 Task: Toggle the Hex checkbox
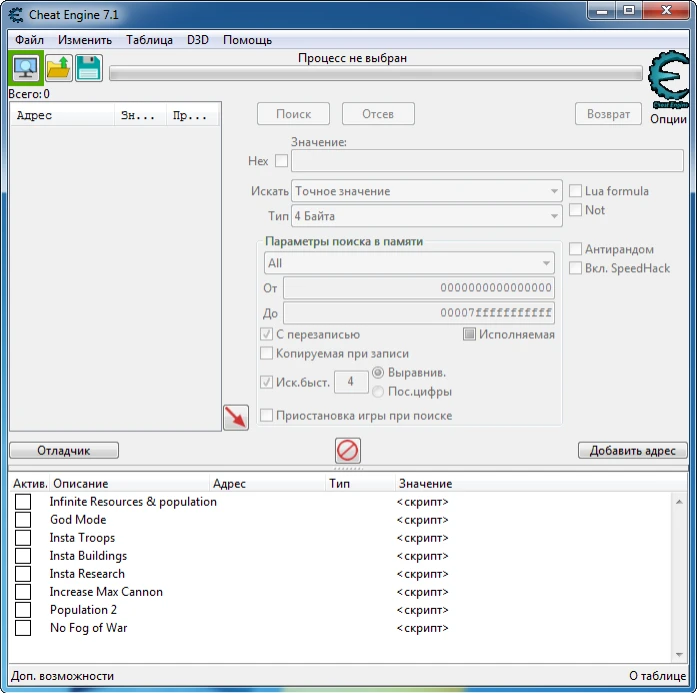(281, 160)
